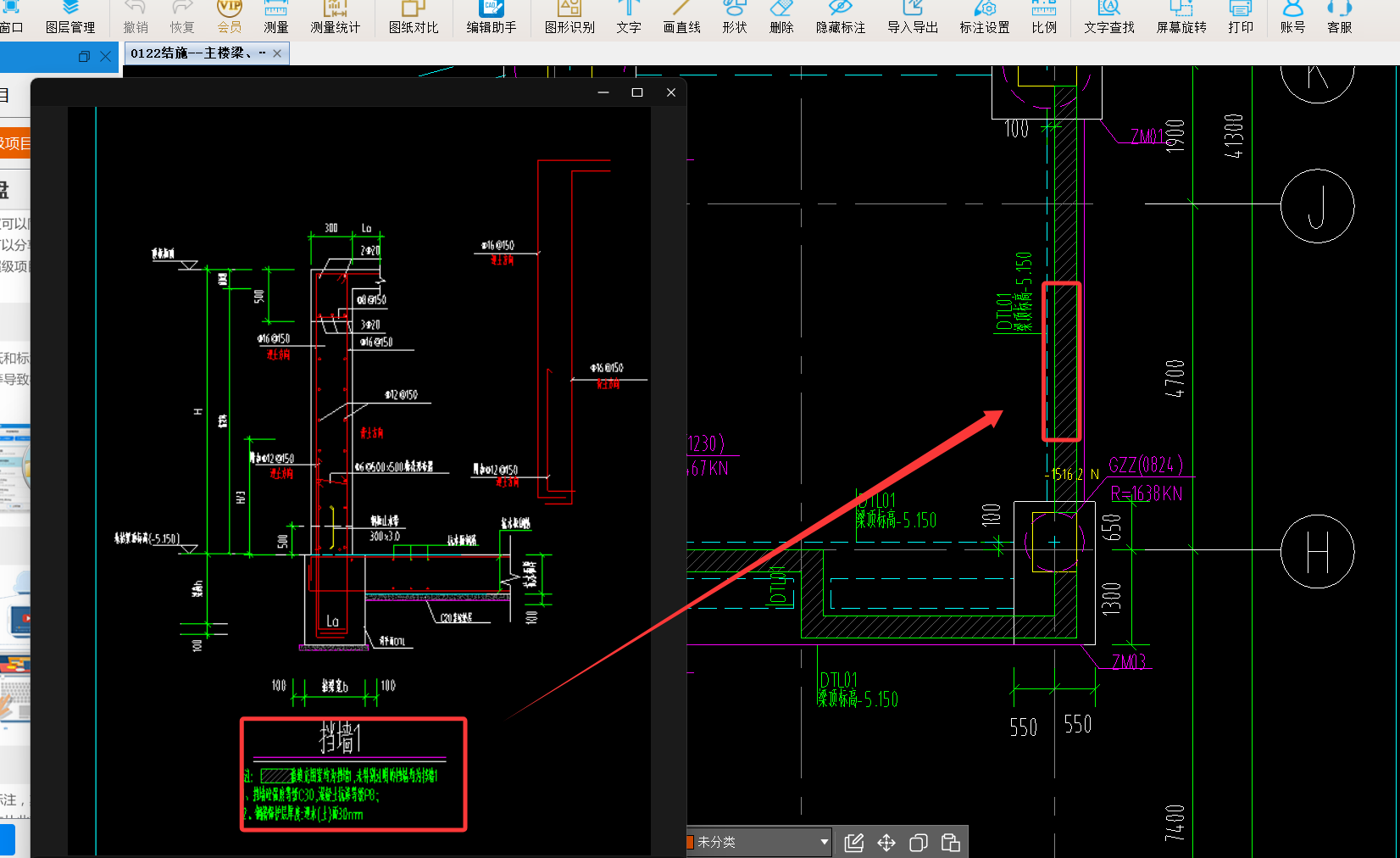This screenshot has width=1400, height=858.
Task: Toggle 隐藏标注 to hide annotations
Action: pyautogui.click(x=841, y=17)
